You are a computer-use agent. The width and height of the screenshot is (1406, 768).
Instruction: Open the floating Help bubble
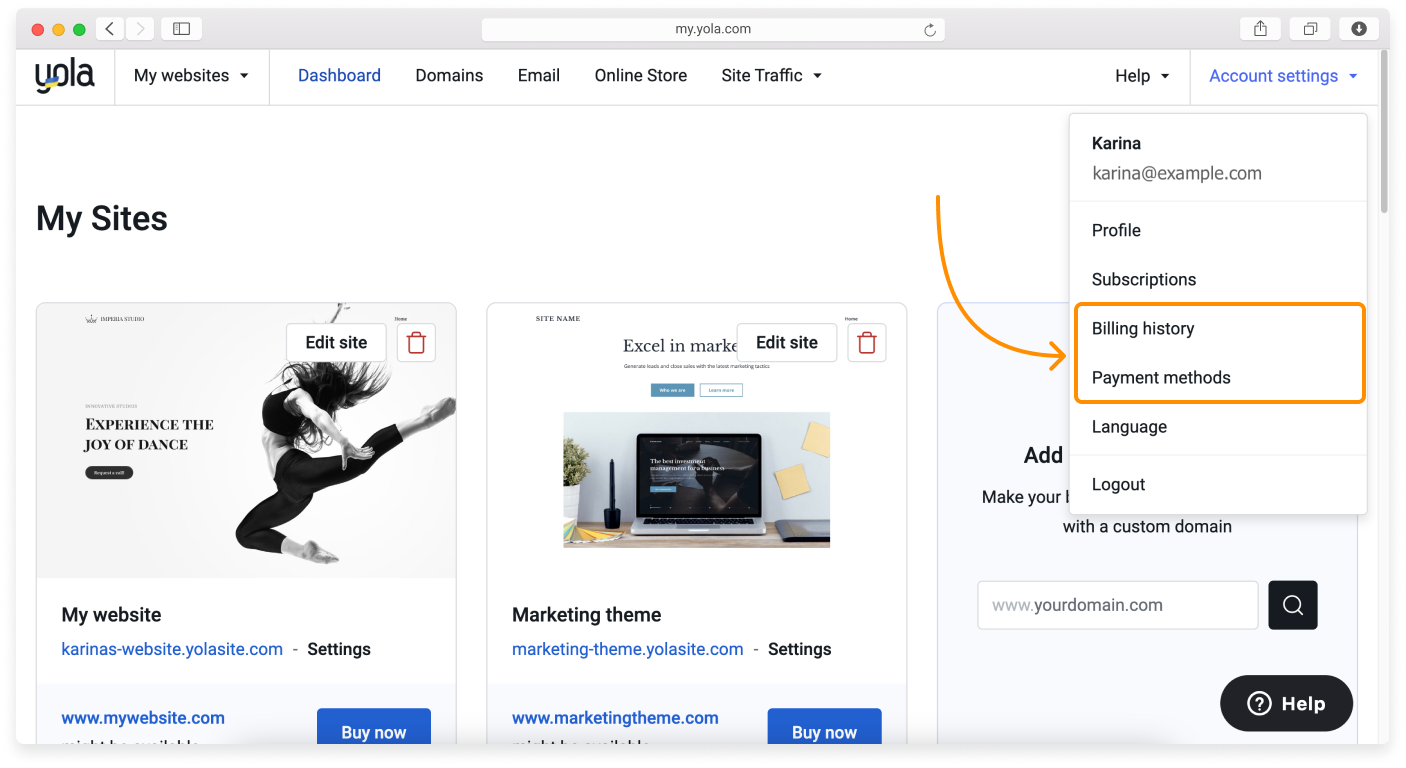coord(1286,703)
